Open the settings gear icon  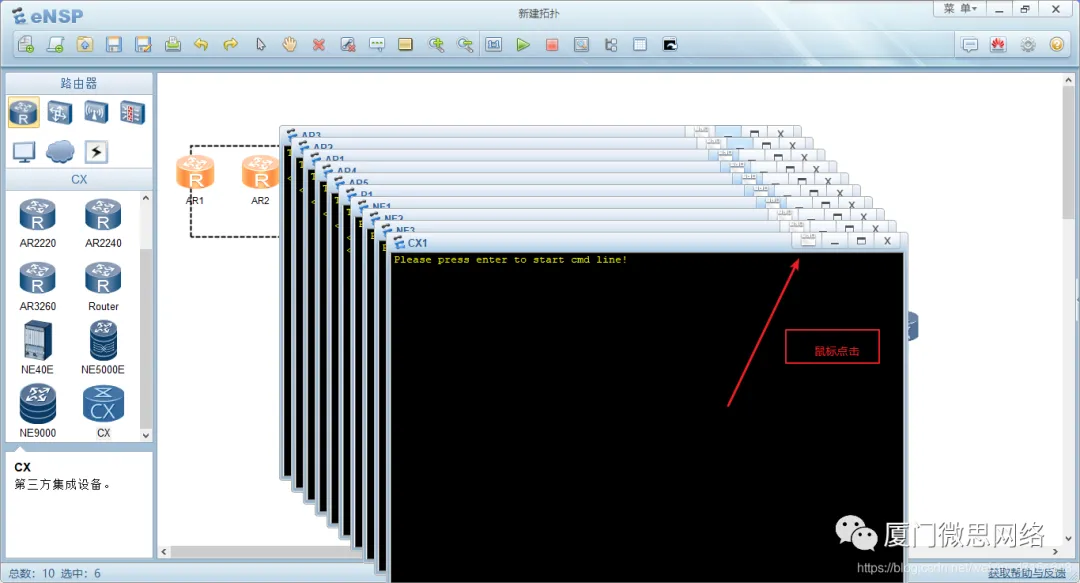click(1028, 45)
